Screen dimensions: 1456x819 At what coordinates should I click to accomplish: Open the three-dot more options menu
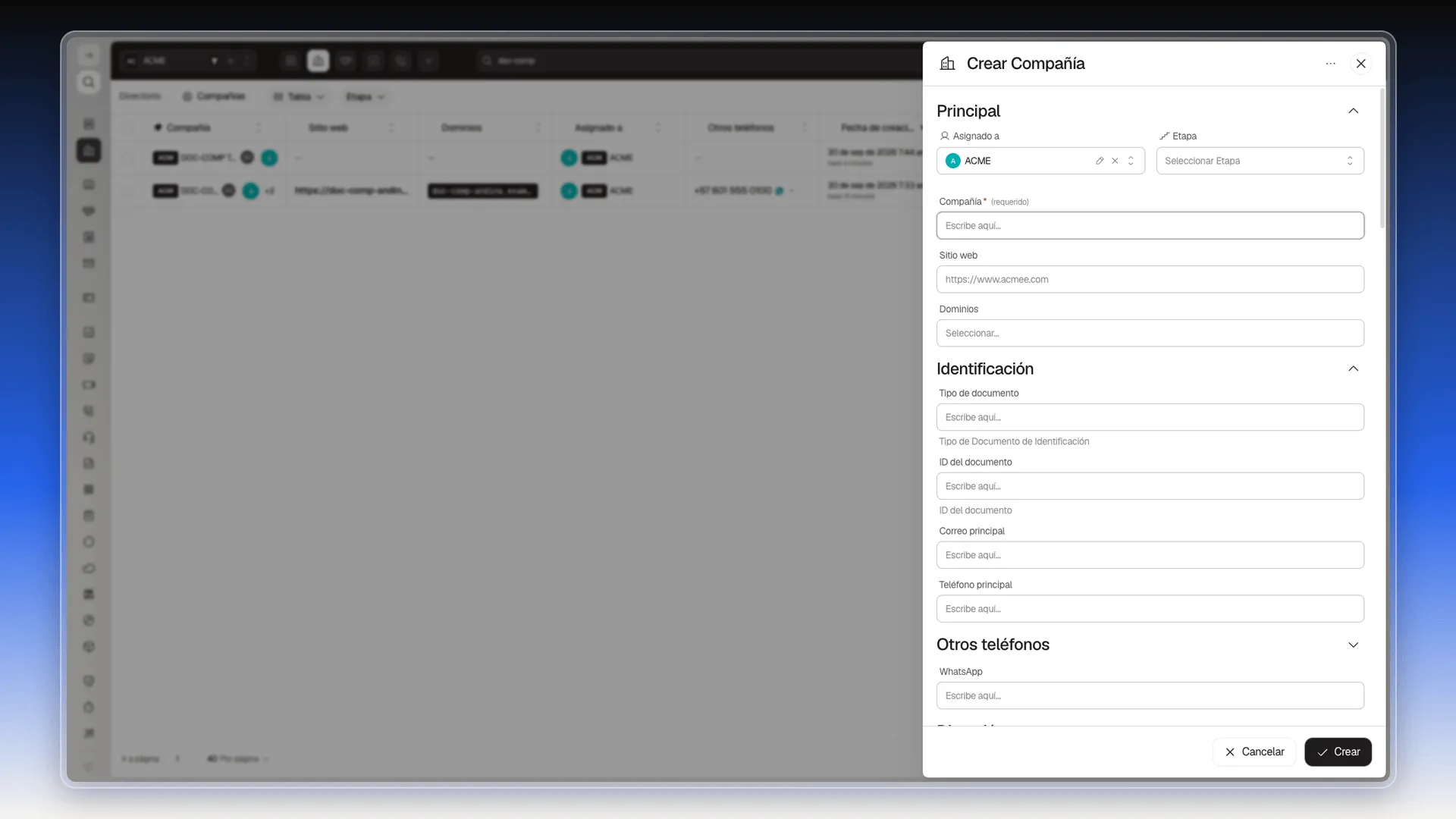pos(1330,64)
